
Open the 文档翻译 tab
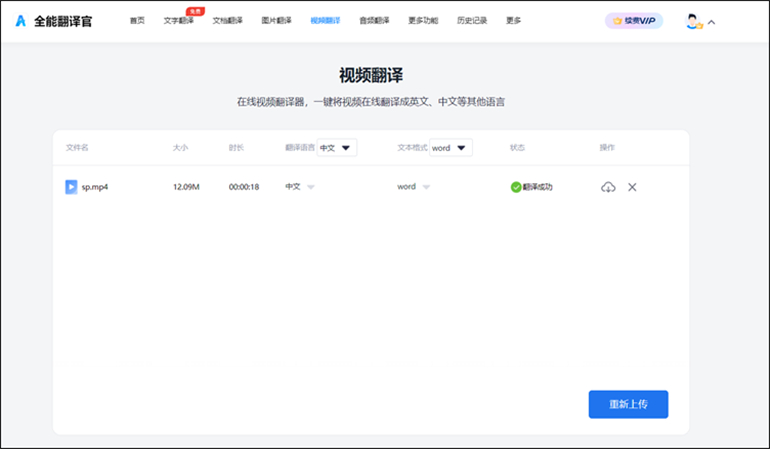pos(228,21)
